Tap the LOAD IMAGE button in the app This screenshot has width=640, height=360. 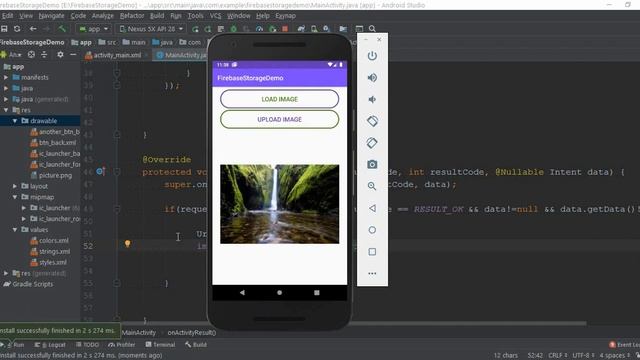(280, 99)
